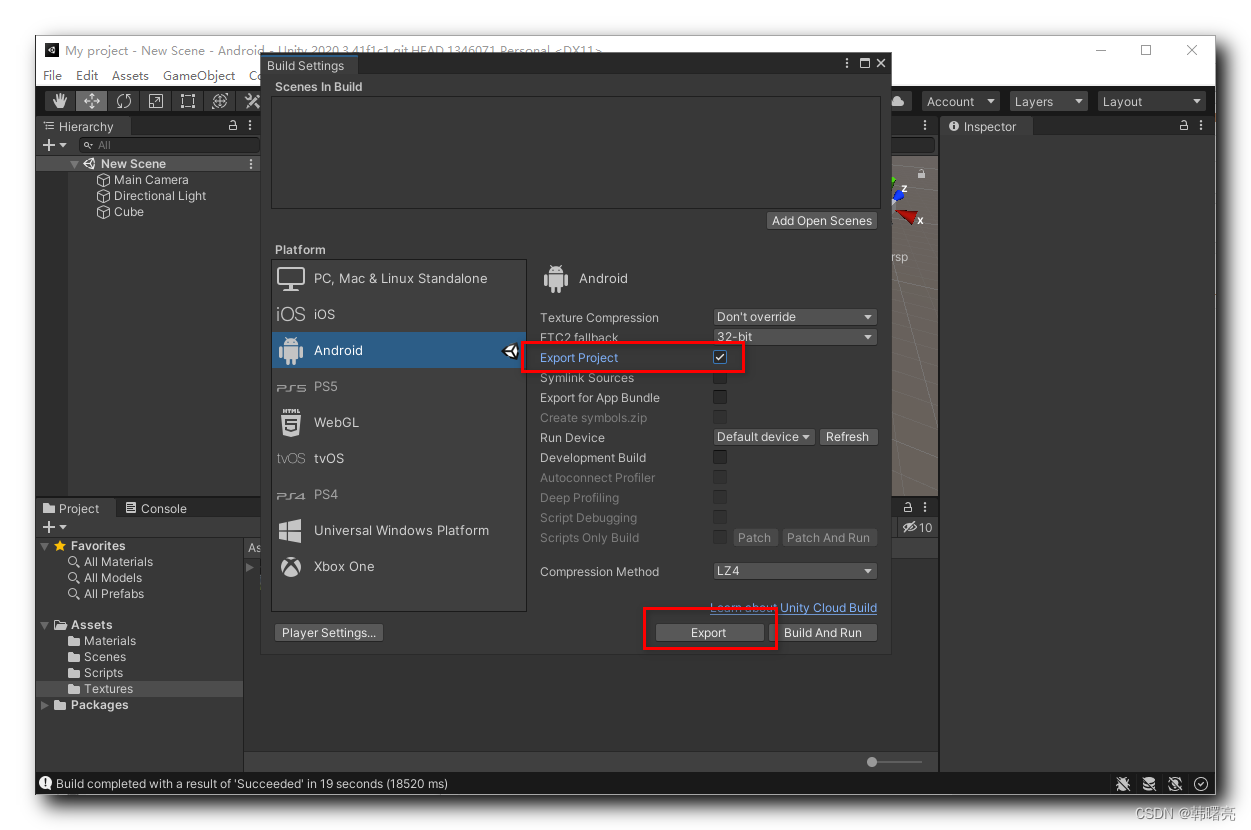Select the Move tool in the toolbar
Viewport: 1251px width, 830px height.
coord(92,101)
